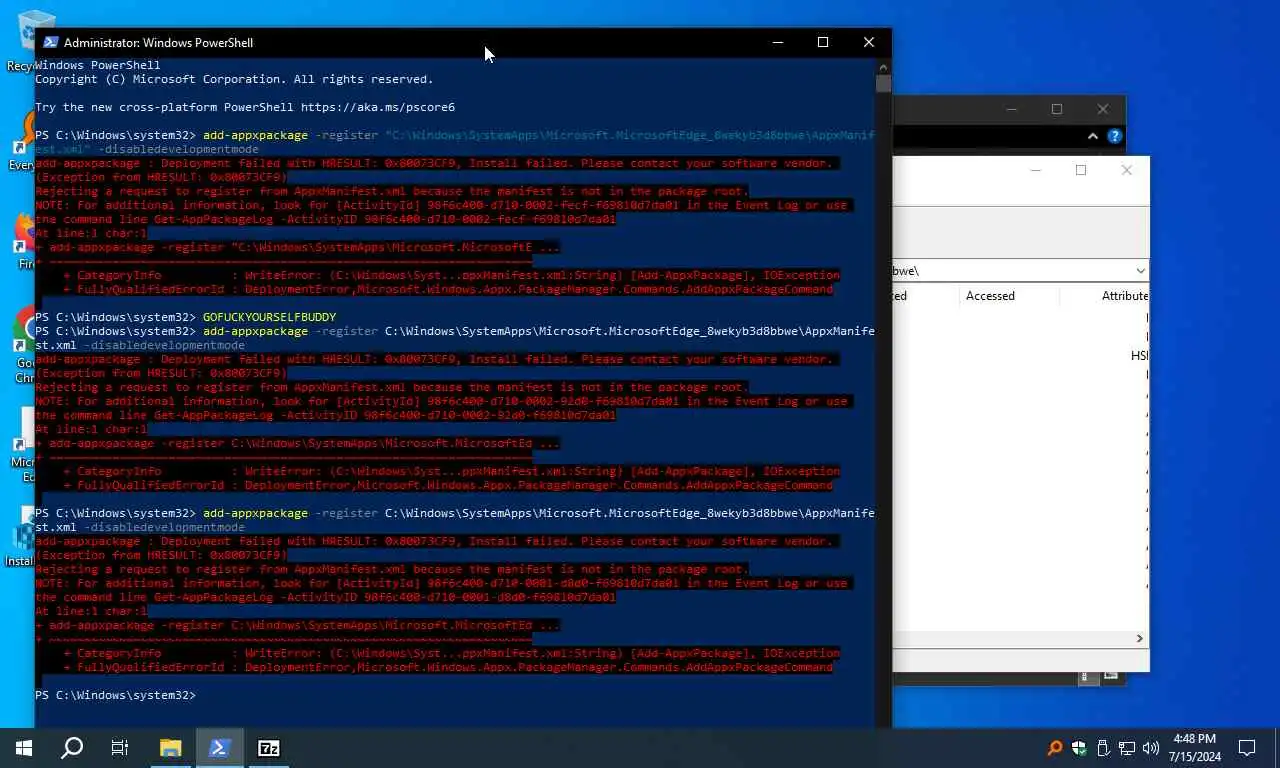Switch to File Explorer from the taskbar
The width and height of the screenshot is (1280, 768).
171,747
